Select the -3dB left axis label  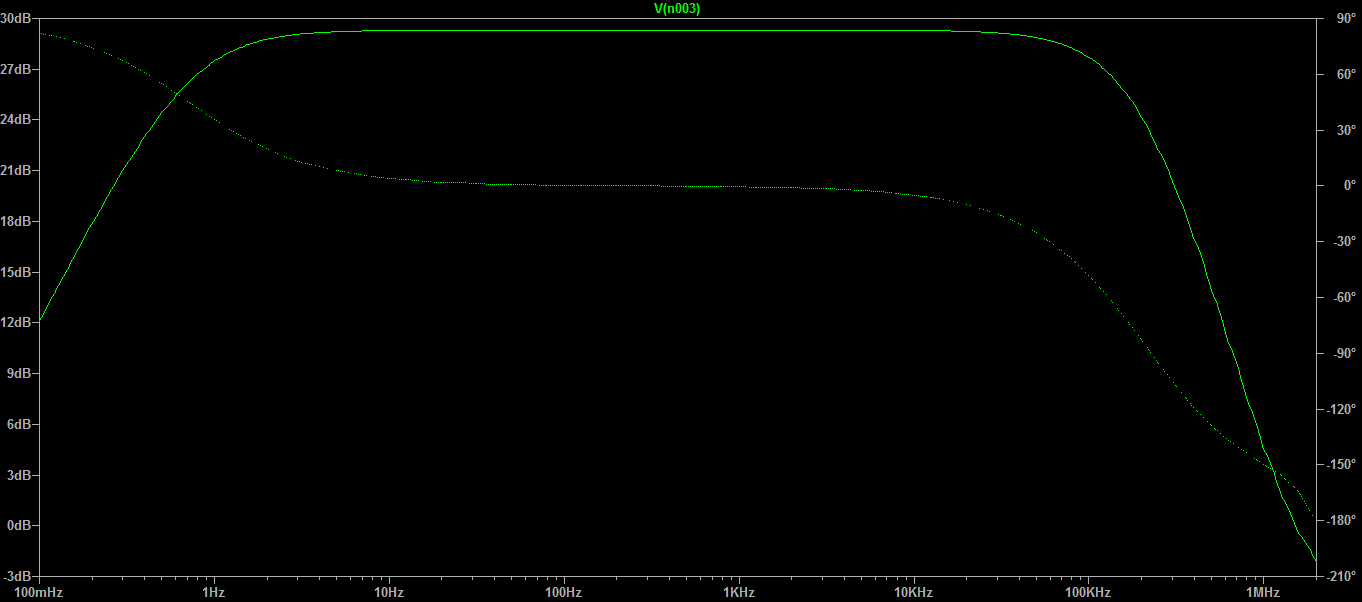(x=16, y=576)
